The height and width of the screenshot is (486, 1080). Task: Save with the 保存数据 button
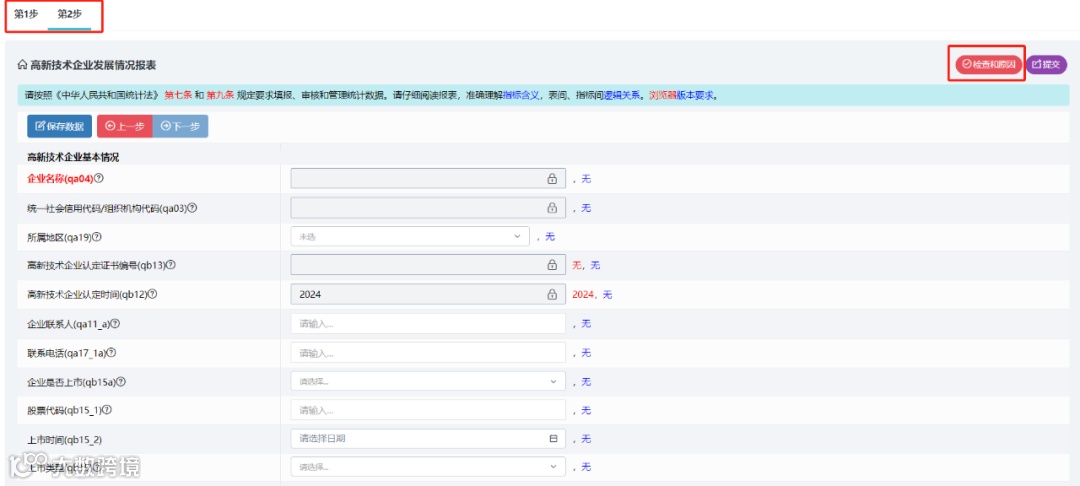click(59, 127)
